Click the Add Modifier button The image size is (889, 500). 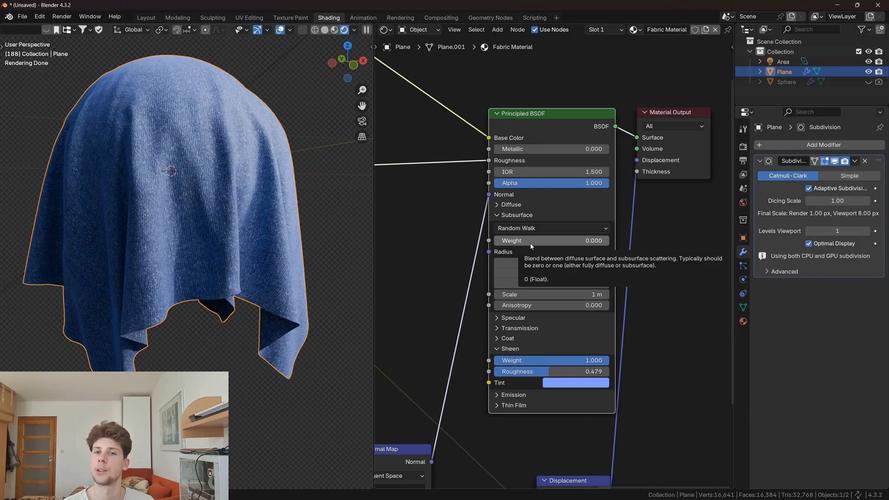(819, 145)
